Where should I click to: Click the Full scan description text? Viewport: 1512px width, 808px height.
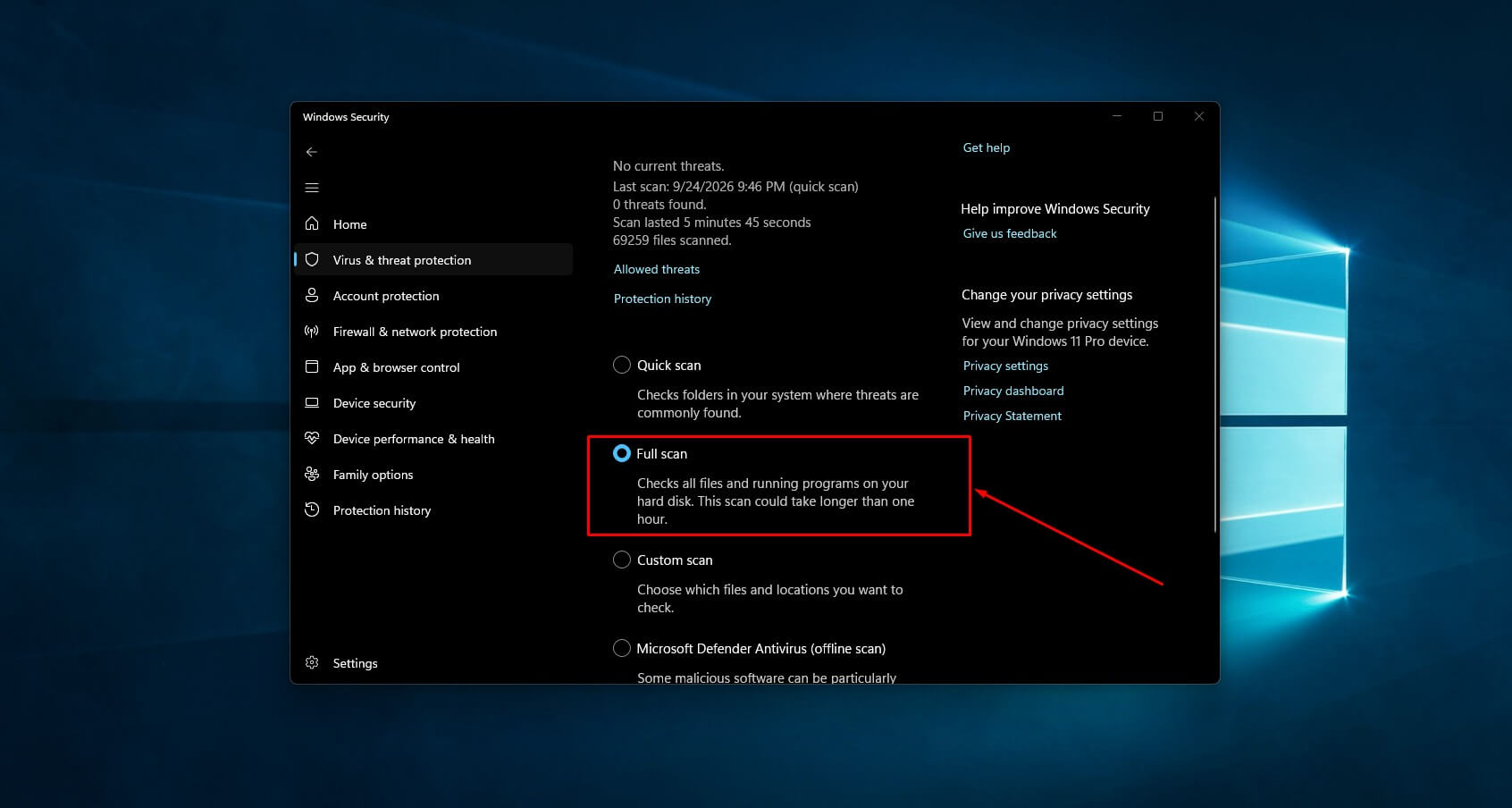point(776,501)
